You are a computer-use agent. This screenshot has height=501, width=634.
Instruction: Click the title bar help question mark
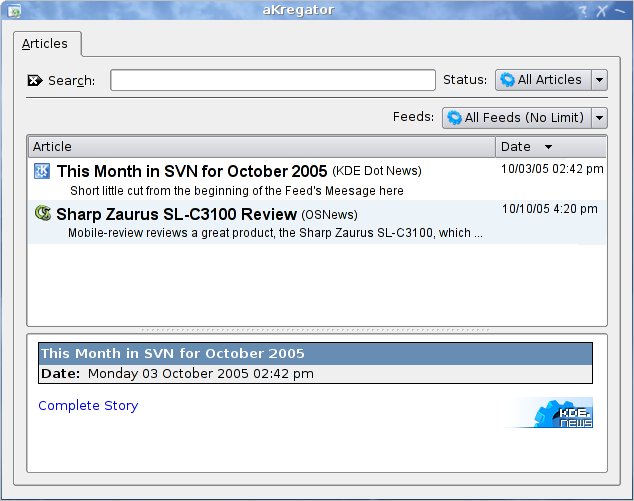(x=583, y=11)
